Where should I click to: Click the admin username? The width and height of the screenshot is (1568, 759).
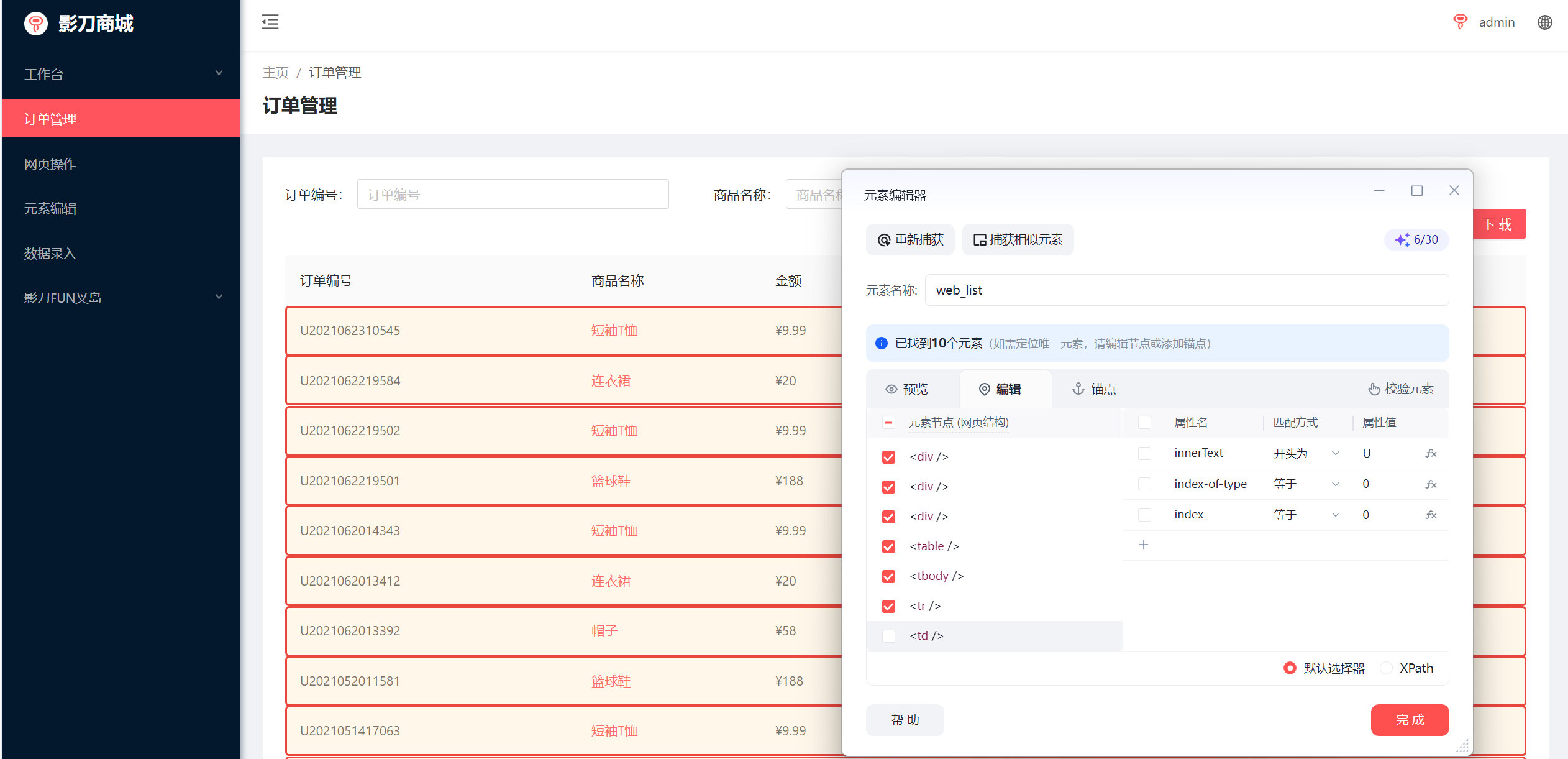tap(1497, 22)
